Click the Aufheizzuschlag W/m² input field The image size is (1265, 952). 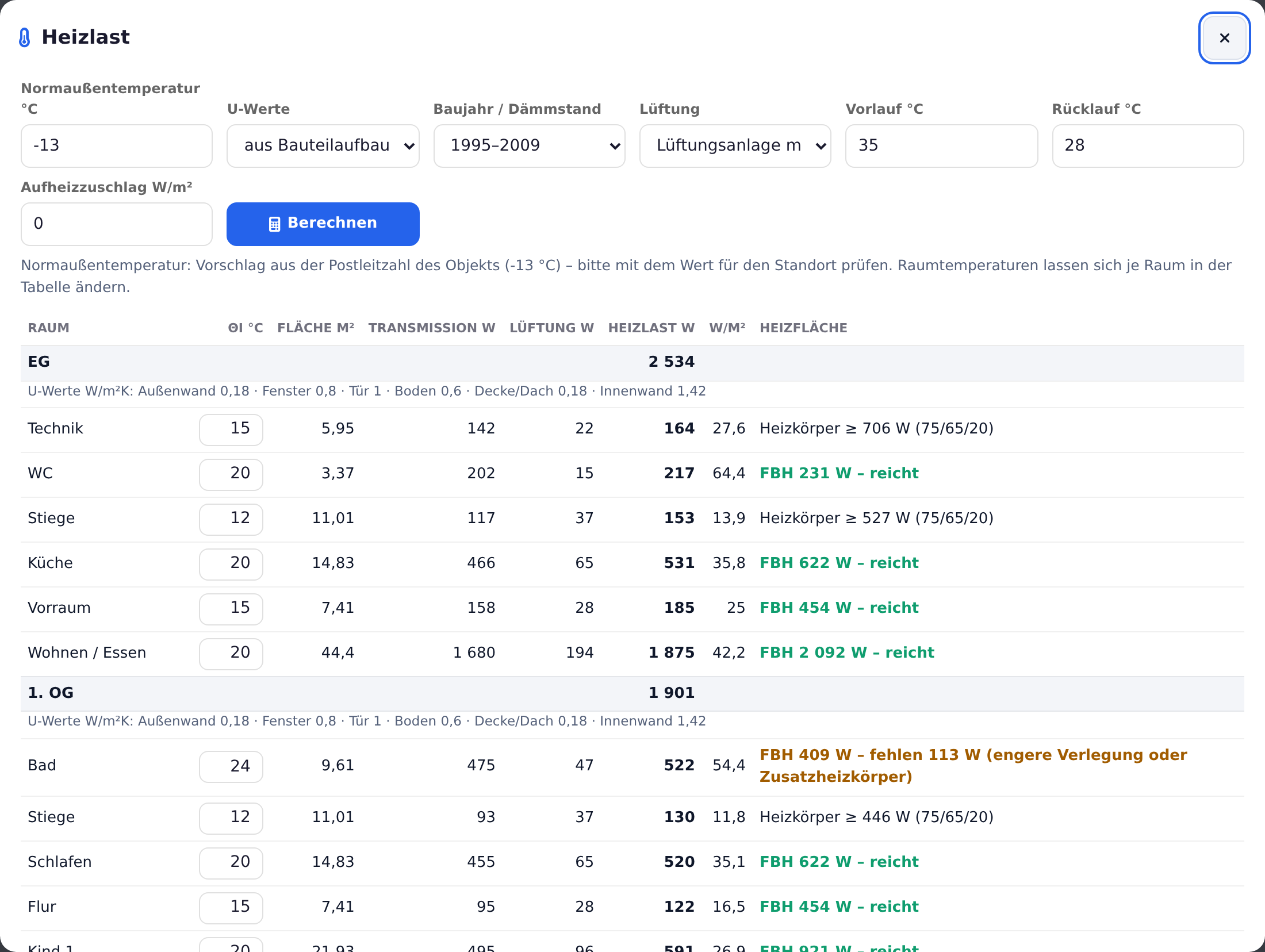coord(117,224)
